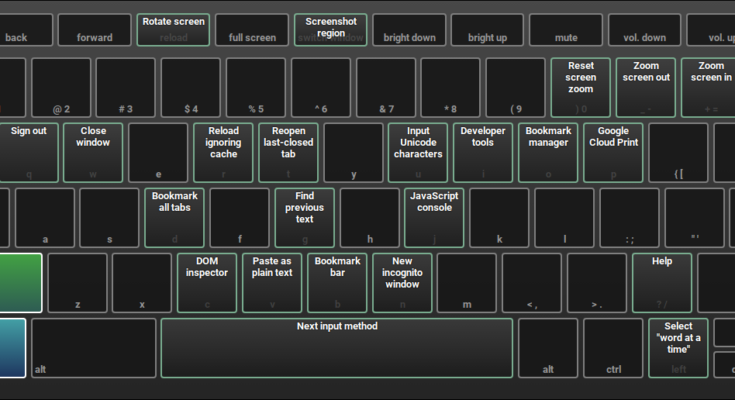Select the New incognito window key
735x400 pixels.
(x=402, y=282)
